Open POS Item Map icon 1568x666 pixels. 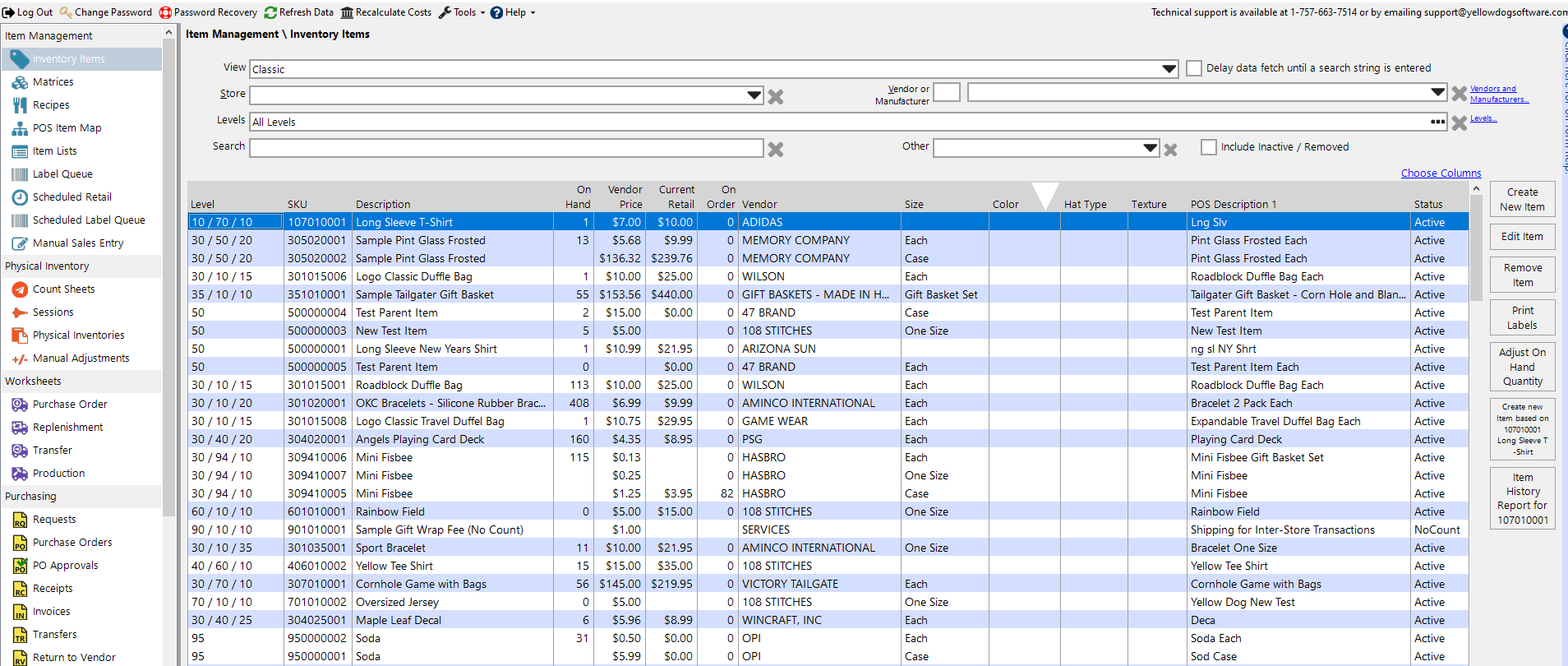20,128
